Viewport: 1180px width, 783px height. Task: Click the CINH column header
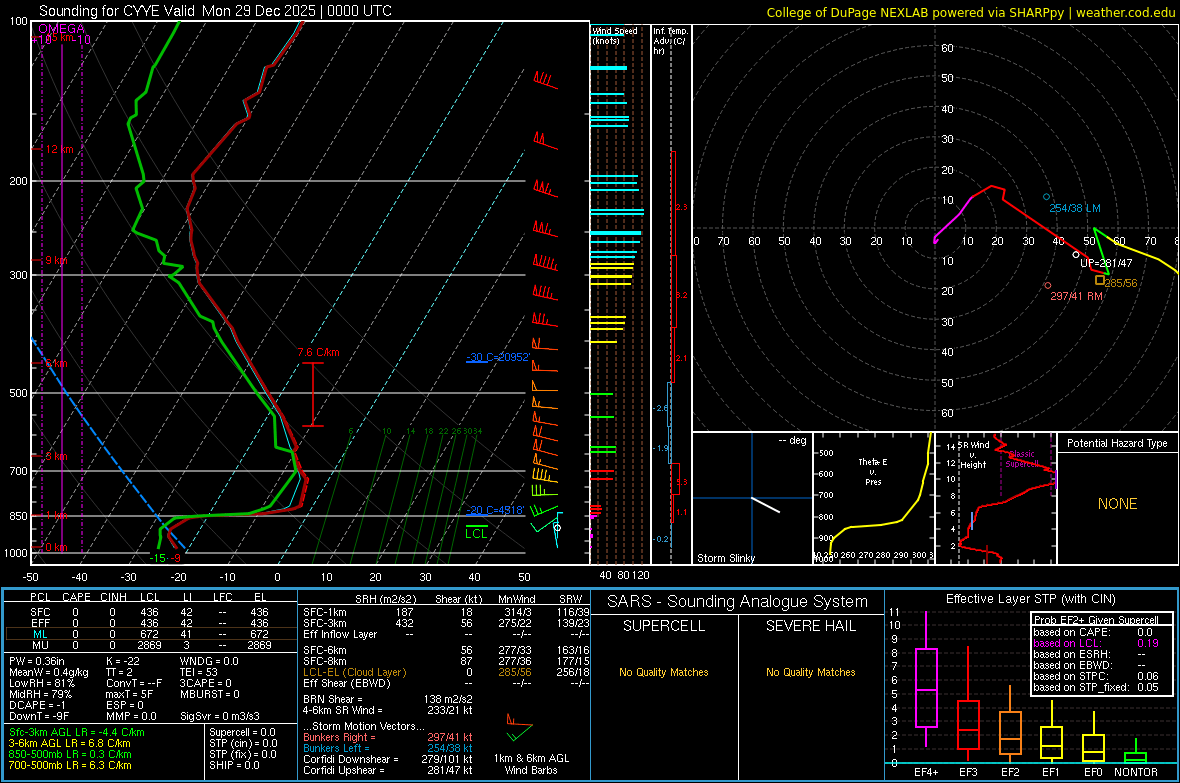(114, 597)
